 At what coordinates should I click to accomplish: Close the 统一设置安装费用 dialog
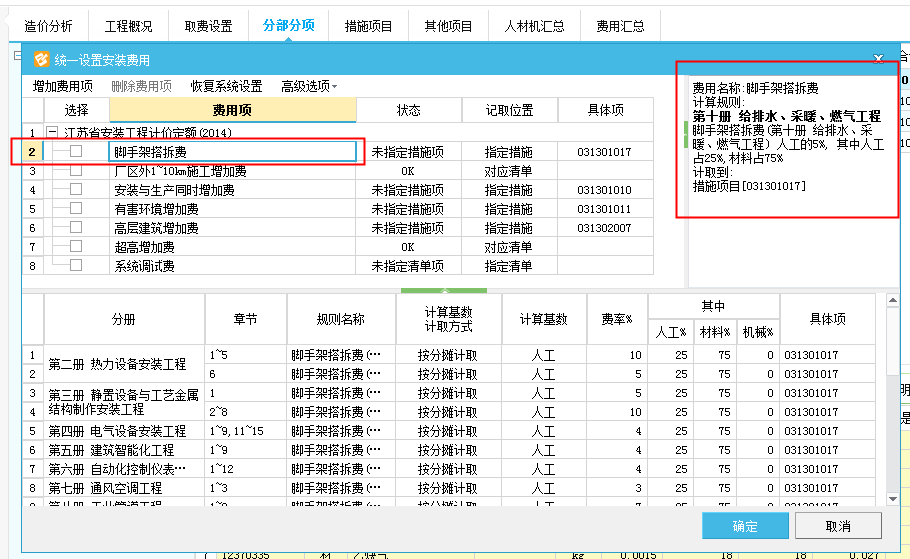(878, 60)
